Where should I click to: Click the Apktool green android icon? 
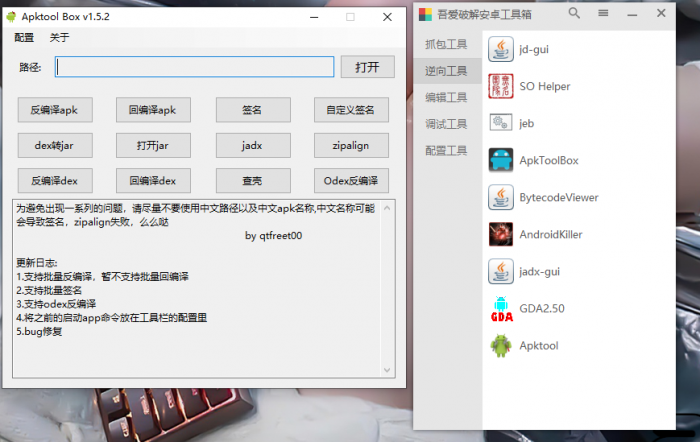click(500, 346)
